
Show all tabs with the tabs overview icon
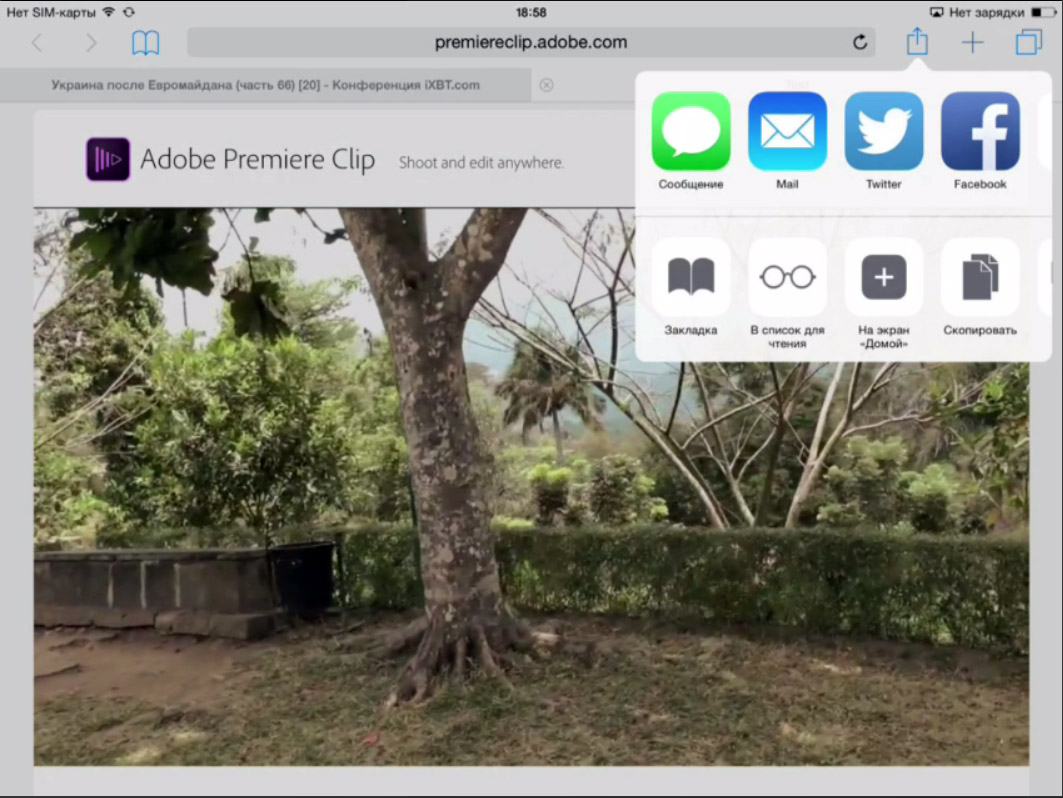click(x=1028, y=42)
